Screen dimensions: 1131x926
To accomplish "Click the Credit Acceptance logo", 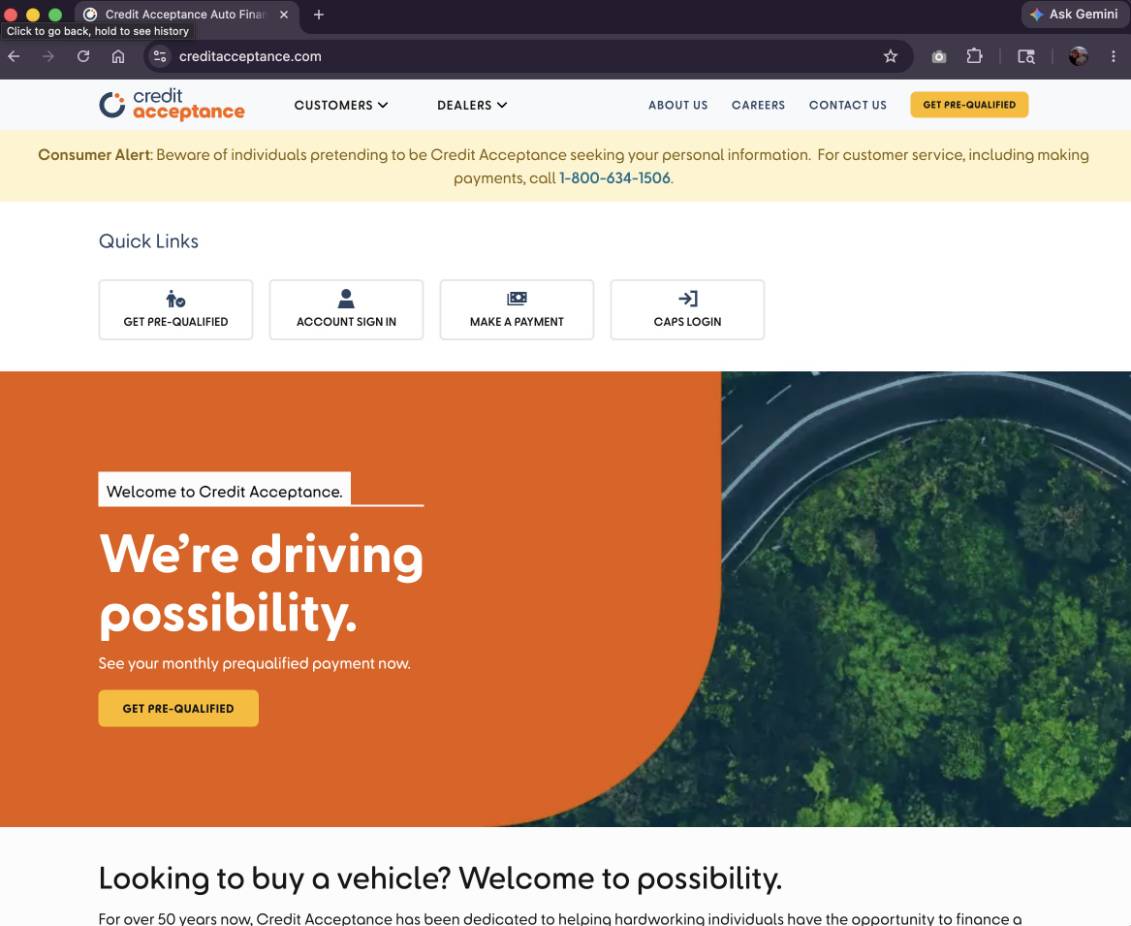I will pos(172,105).
